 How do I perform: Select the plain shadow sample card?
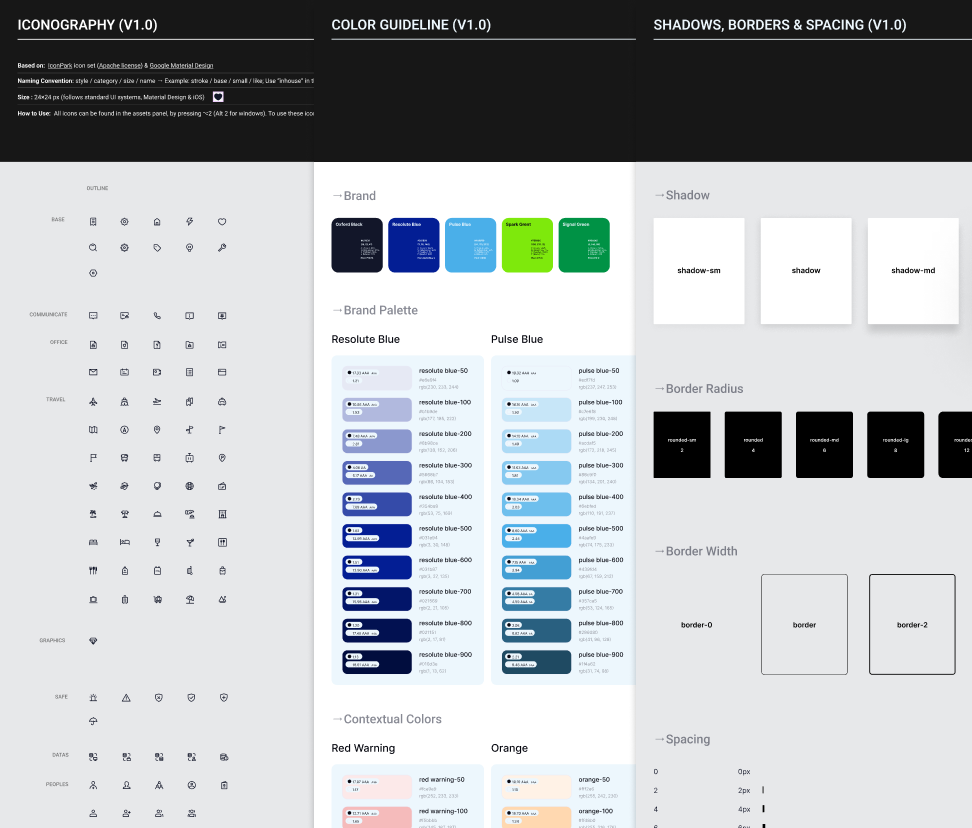[x=806, y=271]
